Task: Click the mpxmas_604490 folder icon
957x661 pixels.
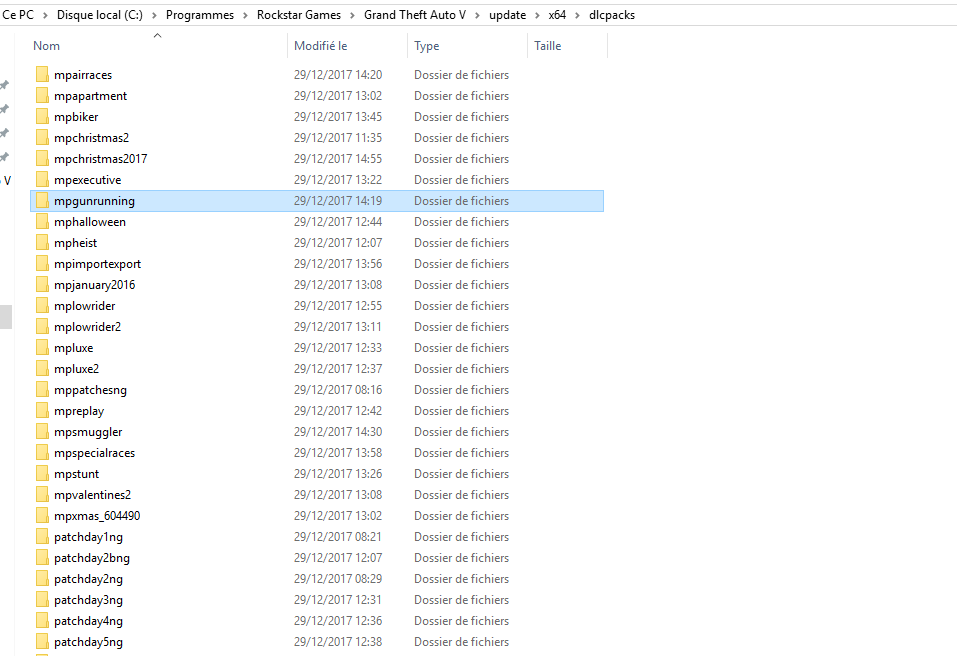Action: (42, 515)
